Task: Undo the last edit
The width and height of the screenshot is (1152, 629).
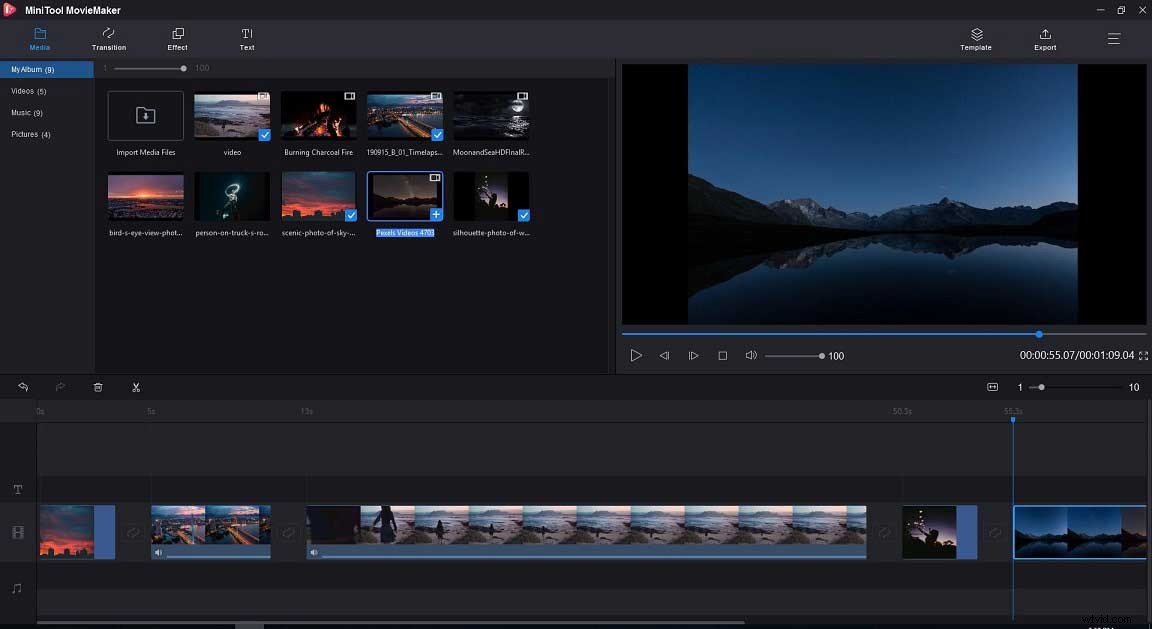Action: point(22,387)
